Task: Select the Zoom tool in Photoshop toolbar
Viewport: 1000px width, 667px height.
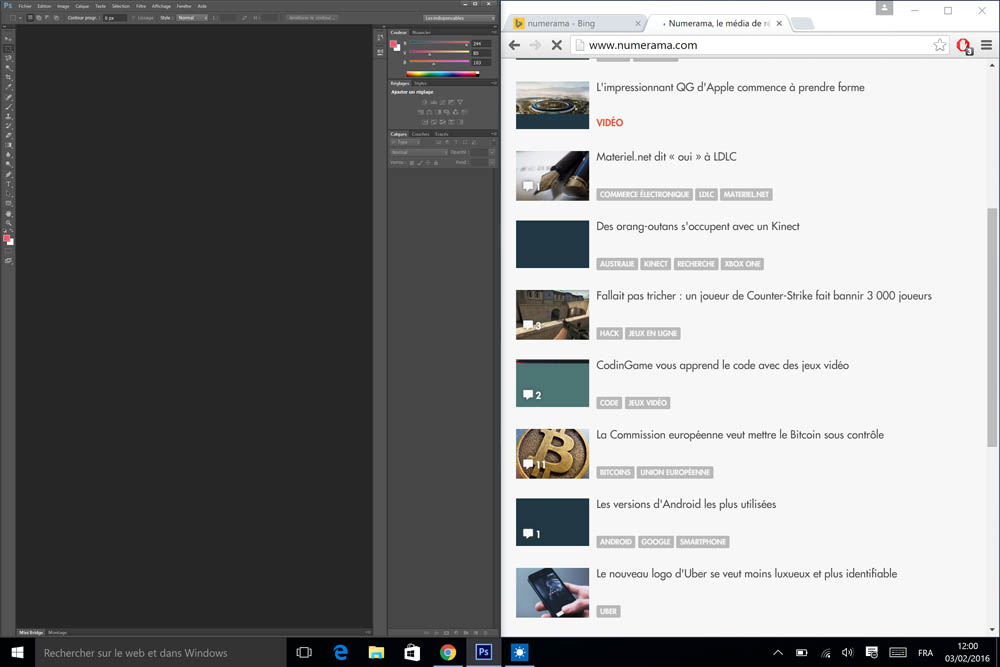Action: 8,223
